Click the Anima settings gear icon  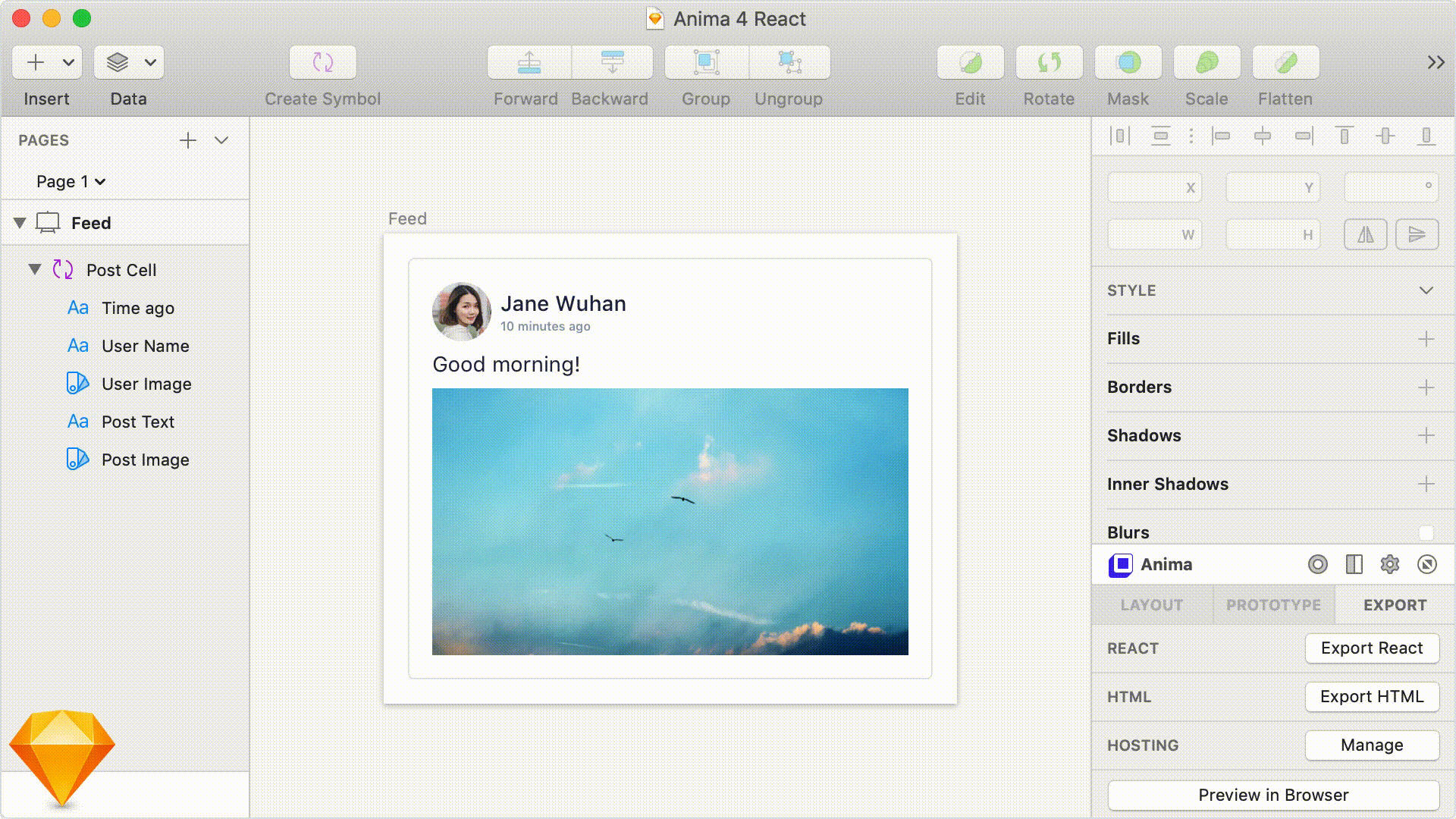pos(1389,564)
